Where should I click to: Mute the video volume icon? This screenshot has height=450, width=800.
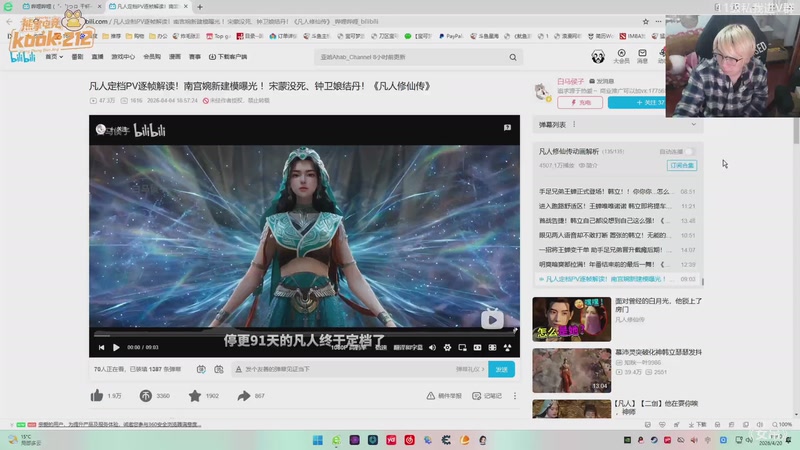coord(432,347)
